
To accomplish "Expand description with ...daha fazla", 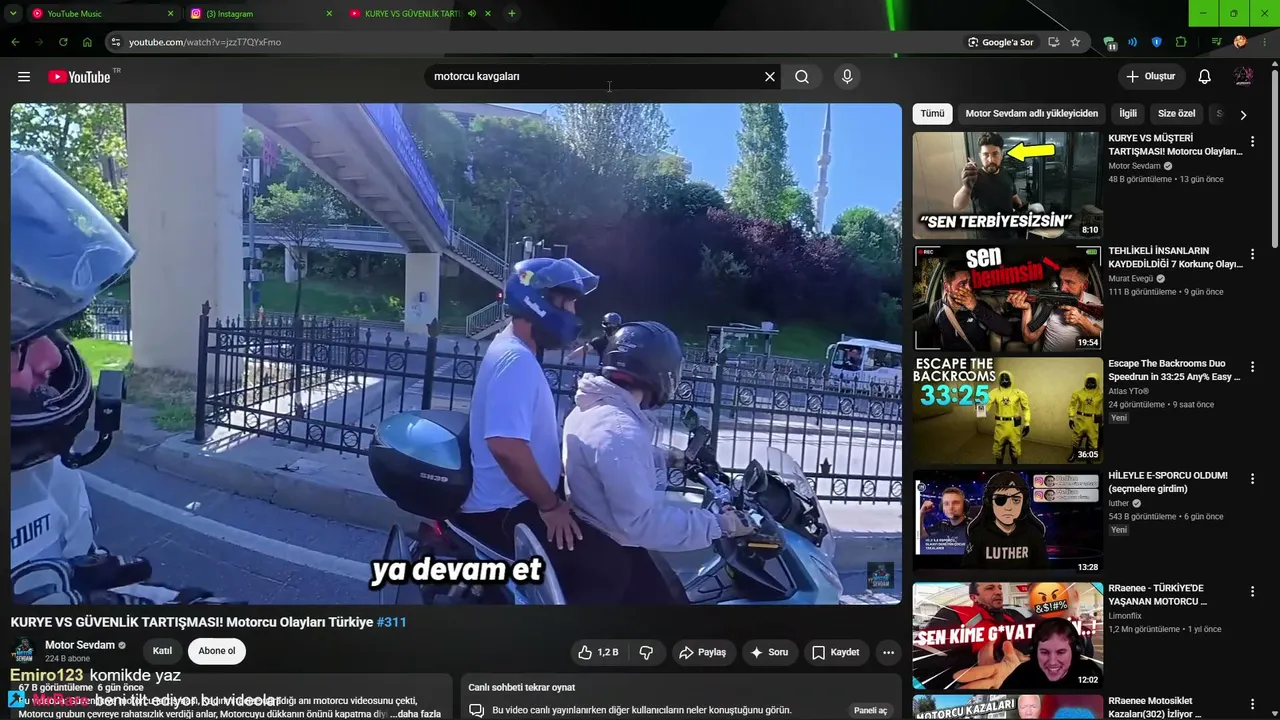I will tap(415, 714).
